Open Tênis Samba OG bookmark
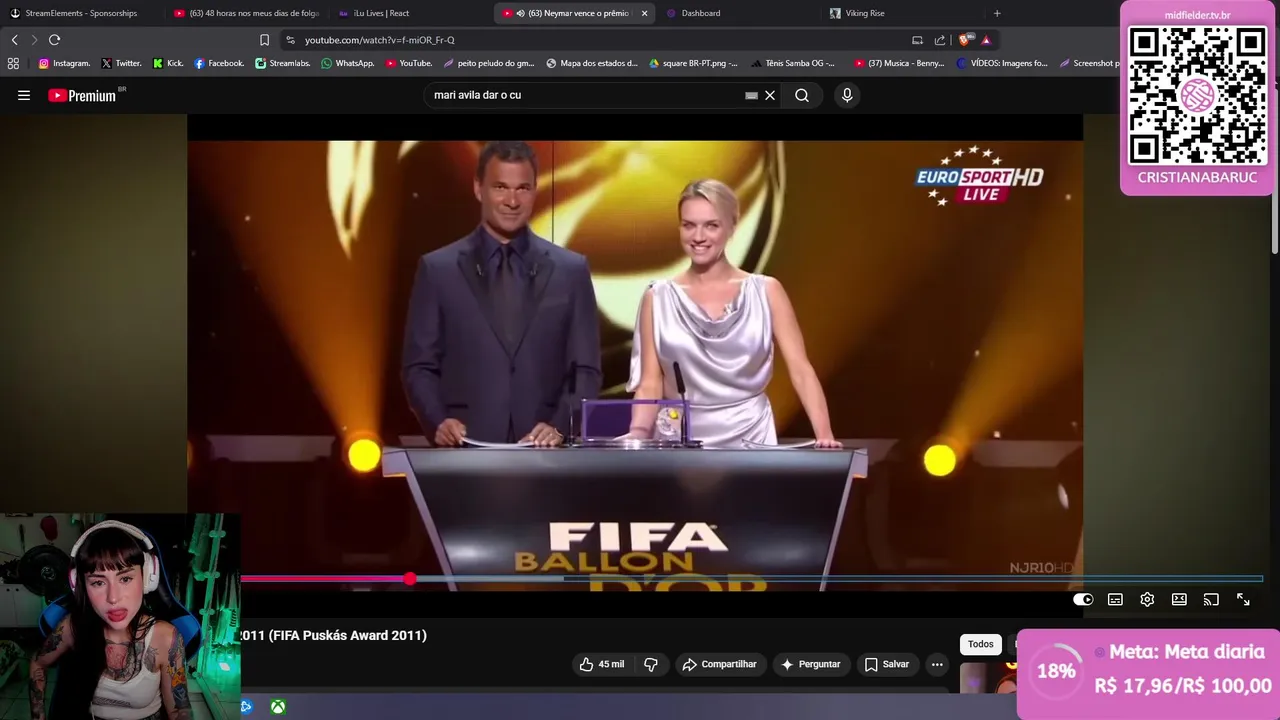 pyautogui.click(x=793, y=63)
